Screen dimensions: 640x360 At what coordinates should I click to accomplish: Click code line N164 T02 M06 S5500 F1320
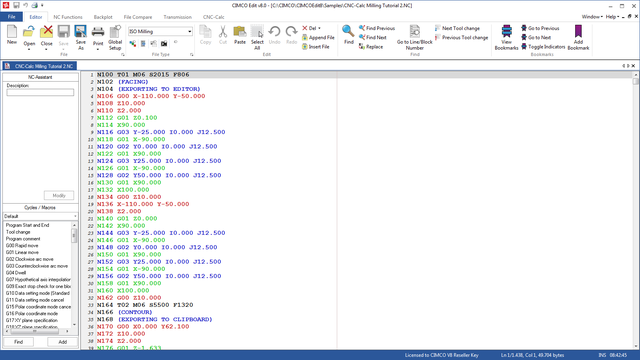pos(145,305)
